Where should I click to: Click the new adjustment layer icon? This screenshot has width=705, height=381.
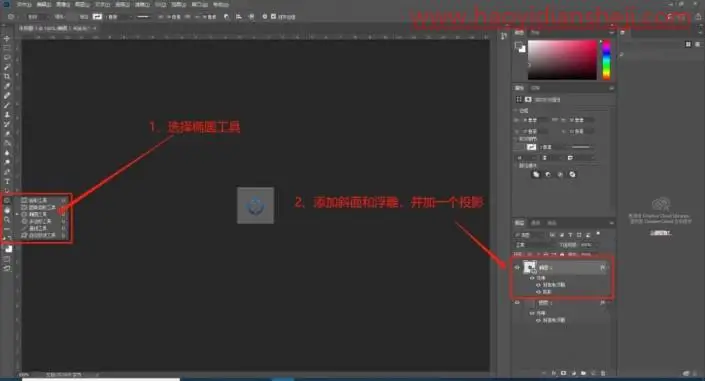[574, 373]
